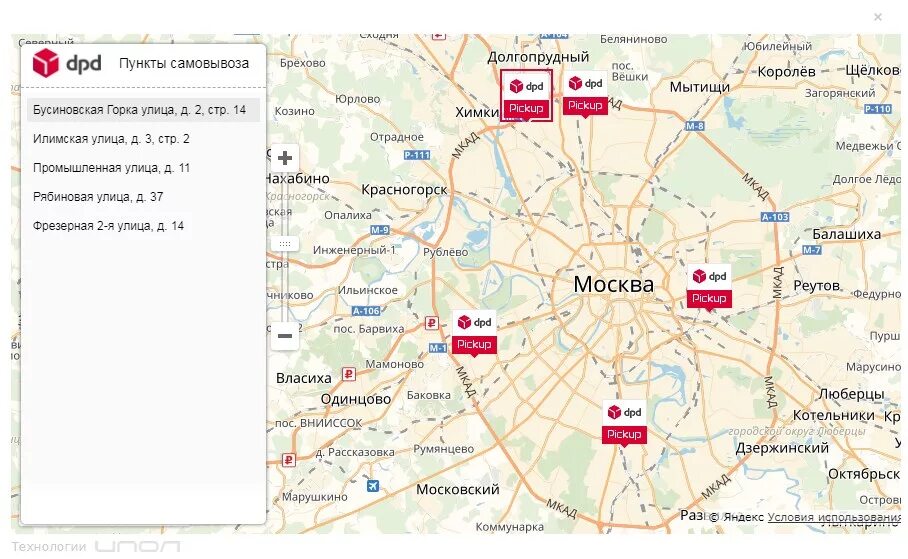Click the Люберцы map label
This screenshot has width=908, height=559.
pos(851,394)
